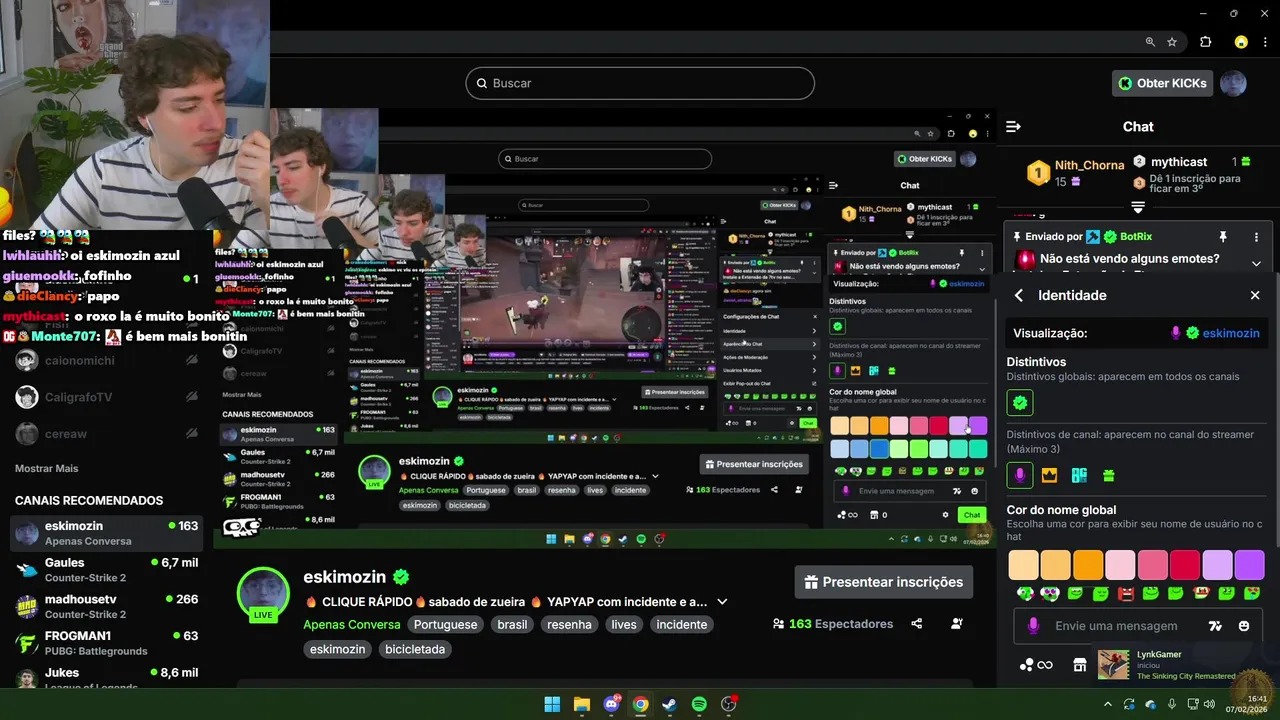Unpin the BotRix pinned message
Screen dimensions: 1280x720
[x=1222, y=237]
